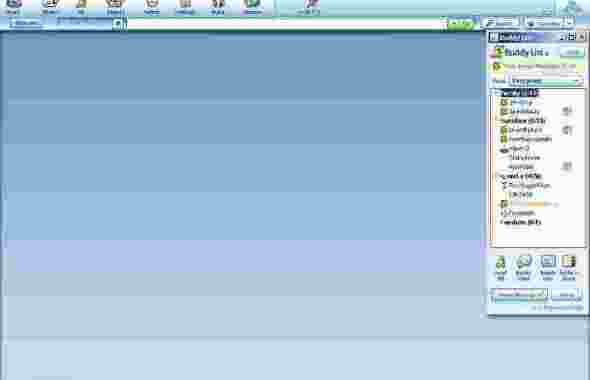Click the green Go button
This screenshot has height=380, width=590.
(461, 24)
